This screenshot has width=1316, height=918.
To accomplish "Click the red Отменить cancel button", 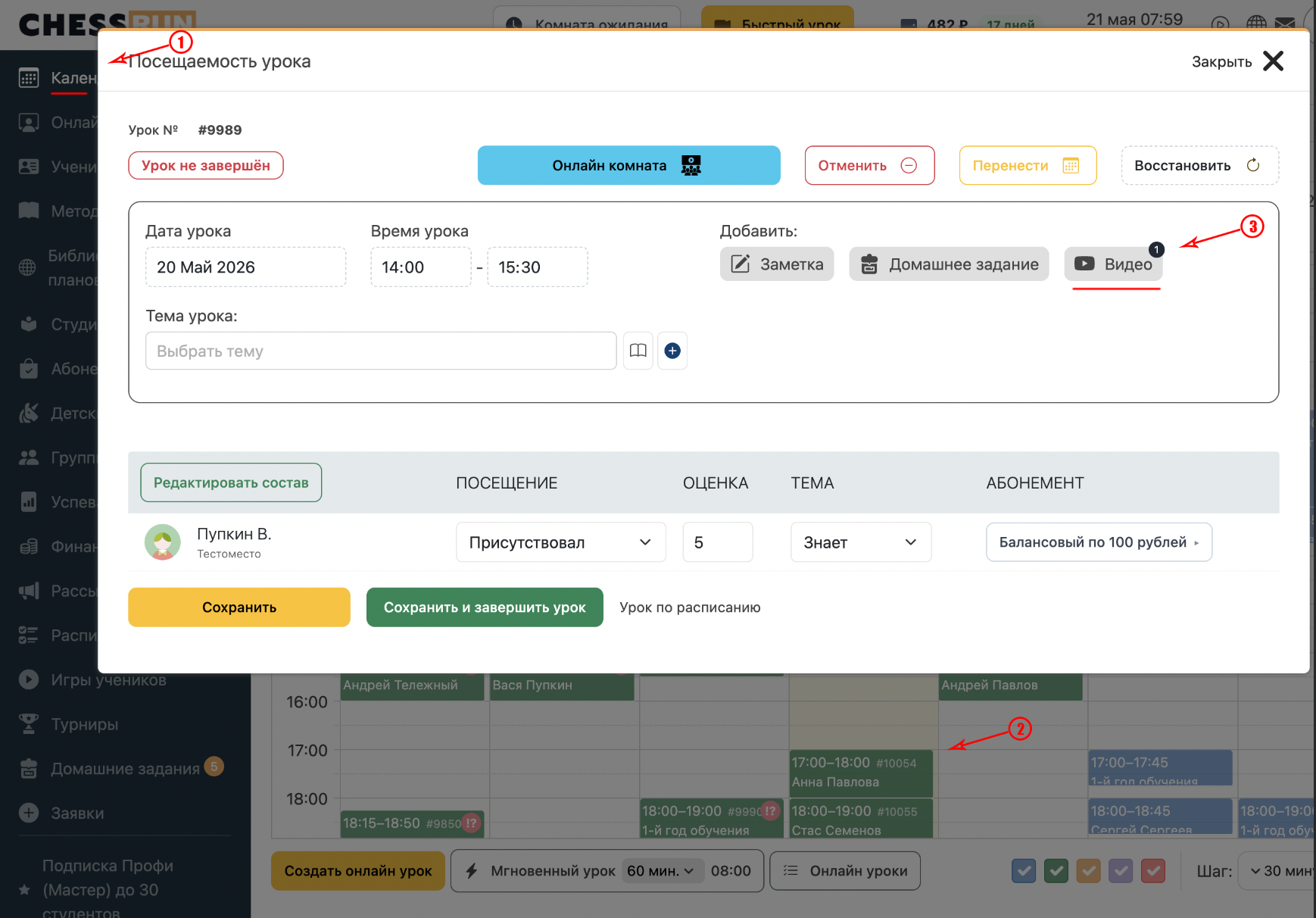I will (x=869, y=165).
